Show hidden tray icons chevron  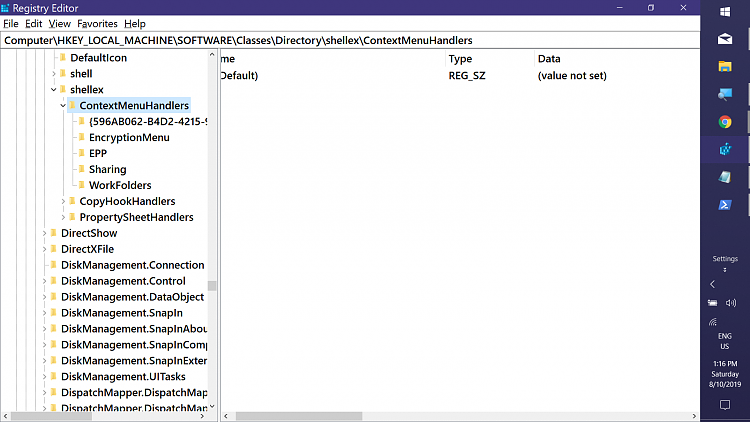click(713, 284)
